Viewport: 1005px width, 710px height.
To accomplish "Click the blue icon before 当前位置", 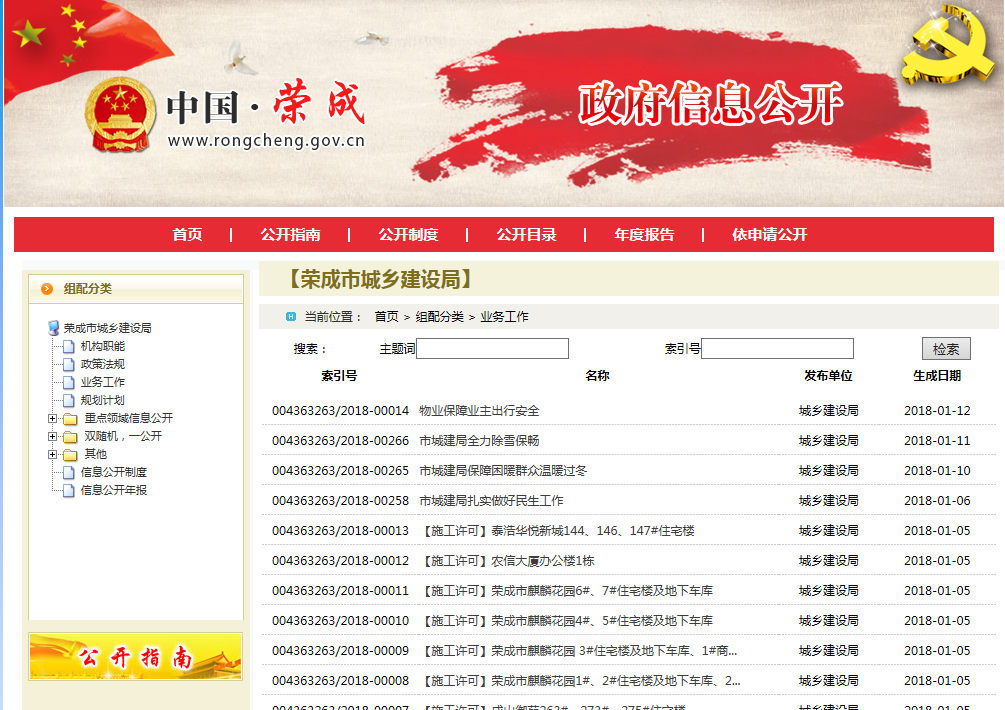I will 291,317.
